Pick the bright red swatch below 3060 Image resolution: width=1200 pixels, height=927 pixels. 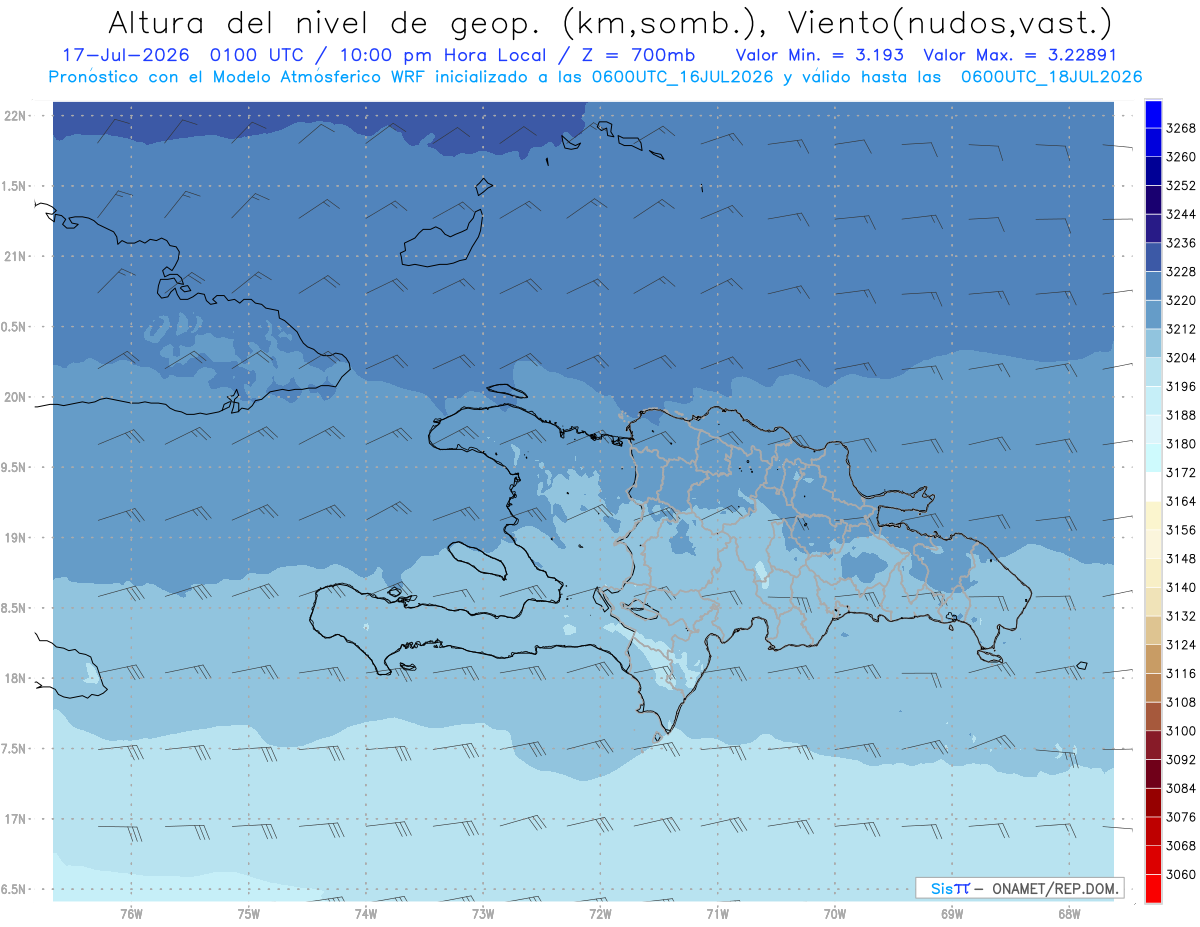coord(1152,889)
